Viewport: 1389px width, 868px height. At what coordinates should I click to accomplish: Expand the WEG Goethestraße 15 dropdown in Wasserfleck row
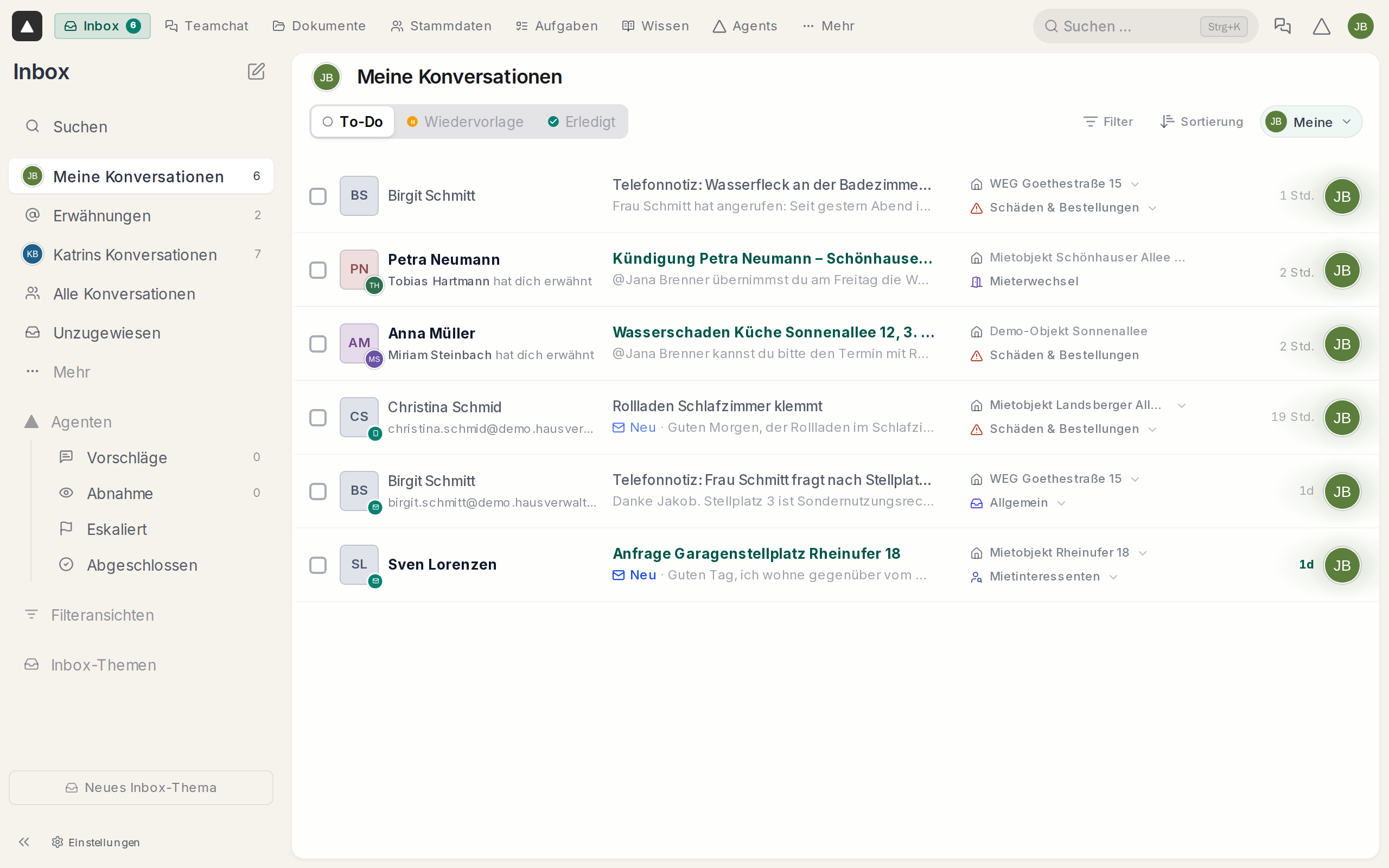pos(1135,184)
